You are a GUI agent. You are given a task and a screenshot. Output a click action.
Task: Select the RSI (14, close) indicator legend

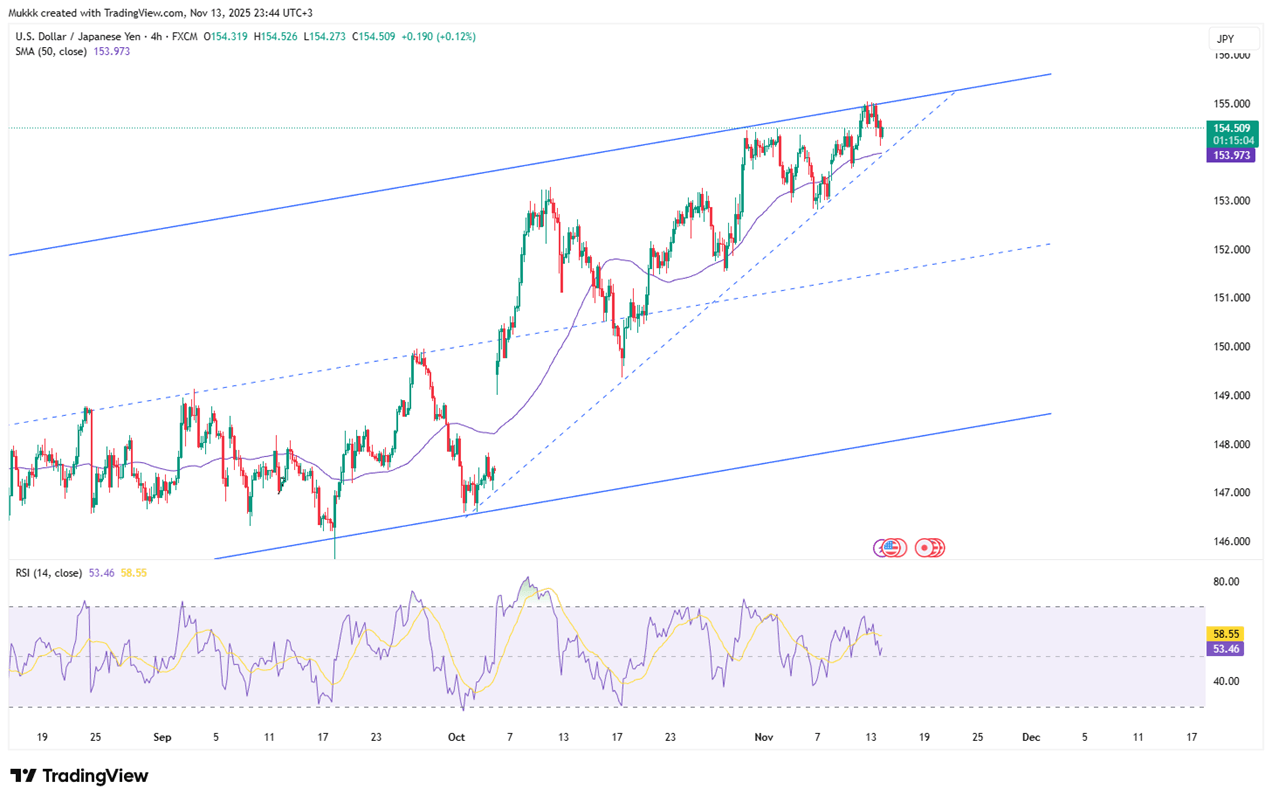click(x=49, y=573)
